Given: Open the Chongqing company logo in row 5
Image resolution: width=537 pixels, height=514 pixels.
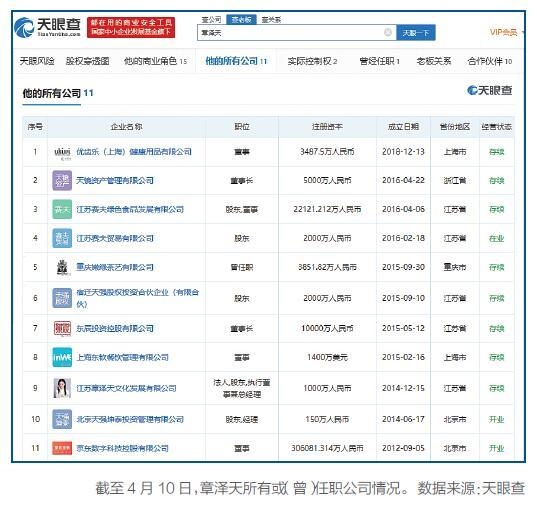Looking at the screenshot, I should (62, 267).
